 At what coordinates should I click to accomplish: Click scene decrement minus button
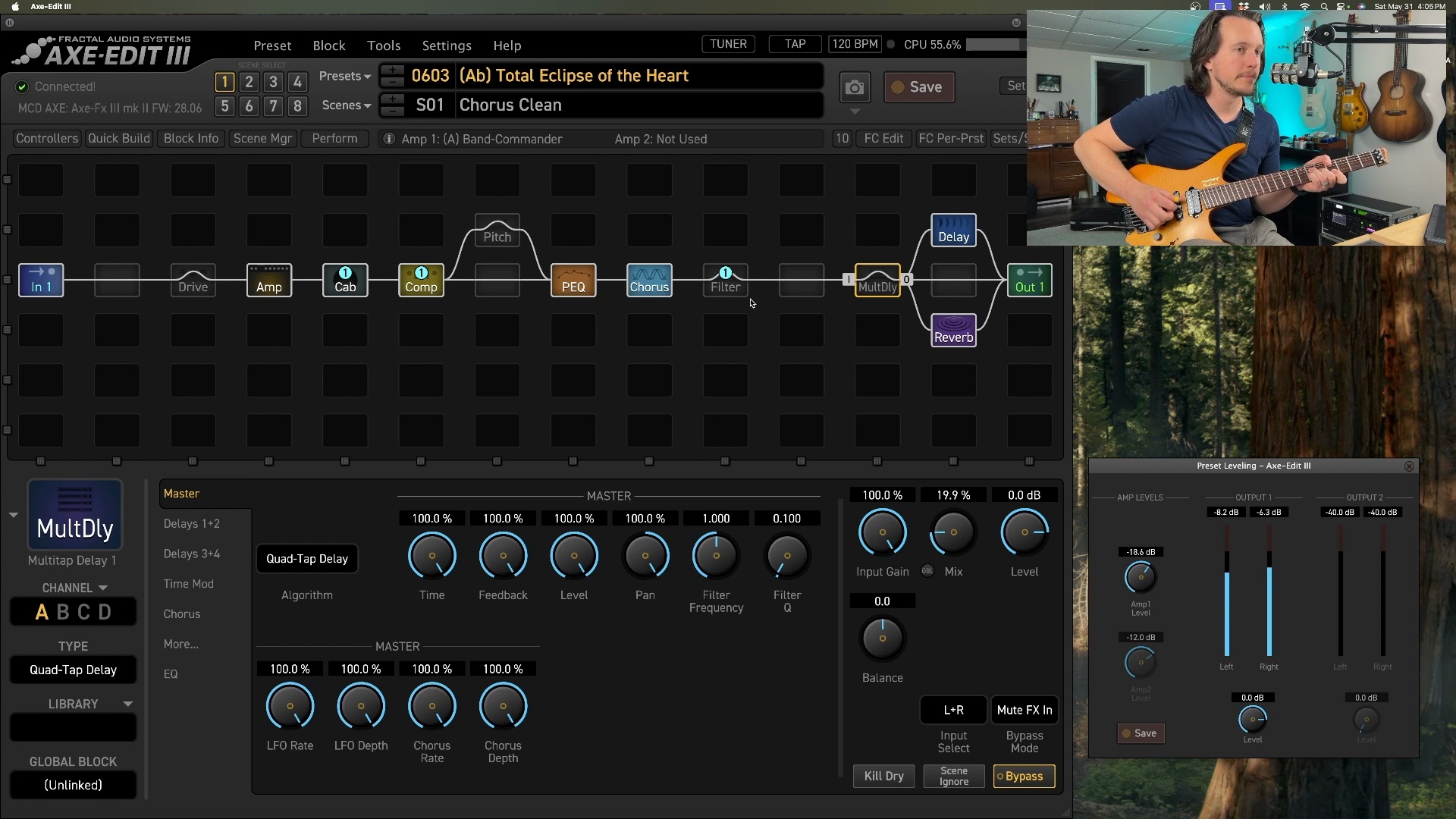(392, 111)
